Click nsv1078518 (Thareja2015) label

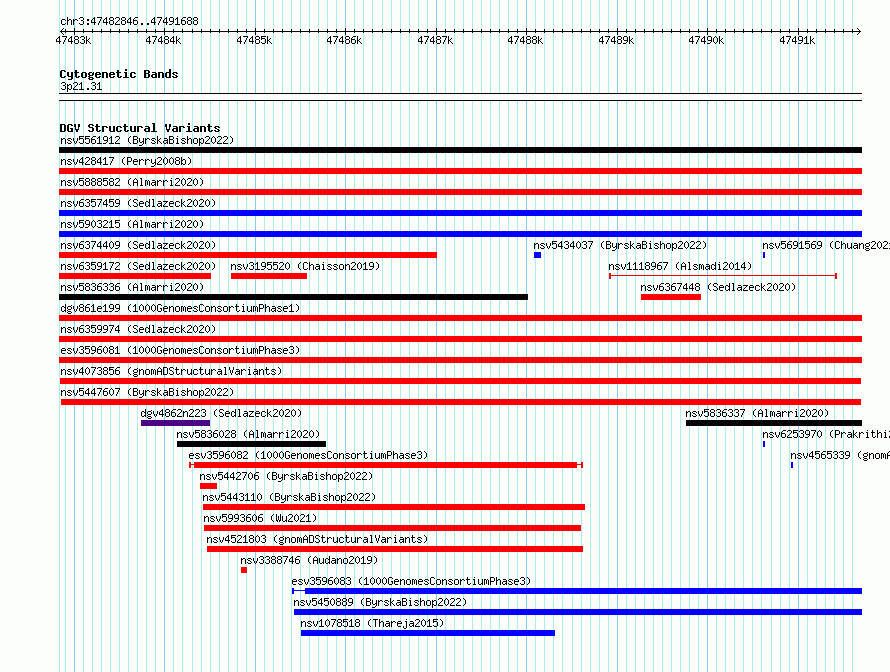tap(372, 623)
